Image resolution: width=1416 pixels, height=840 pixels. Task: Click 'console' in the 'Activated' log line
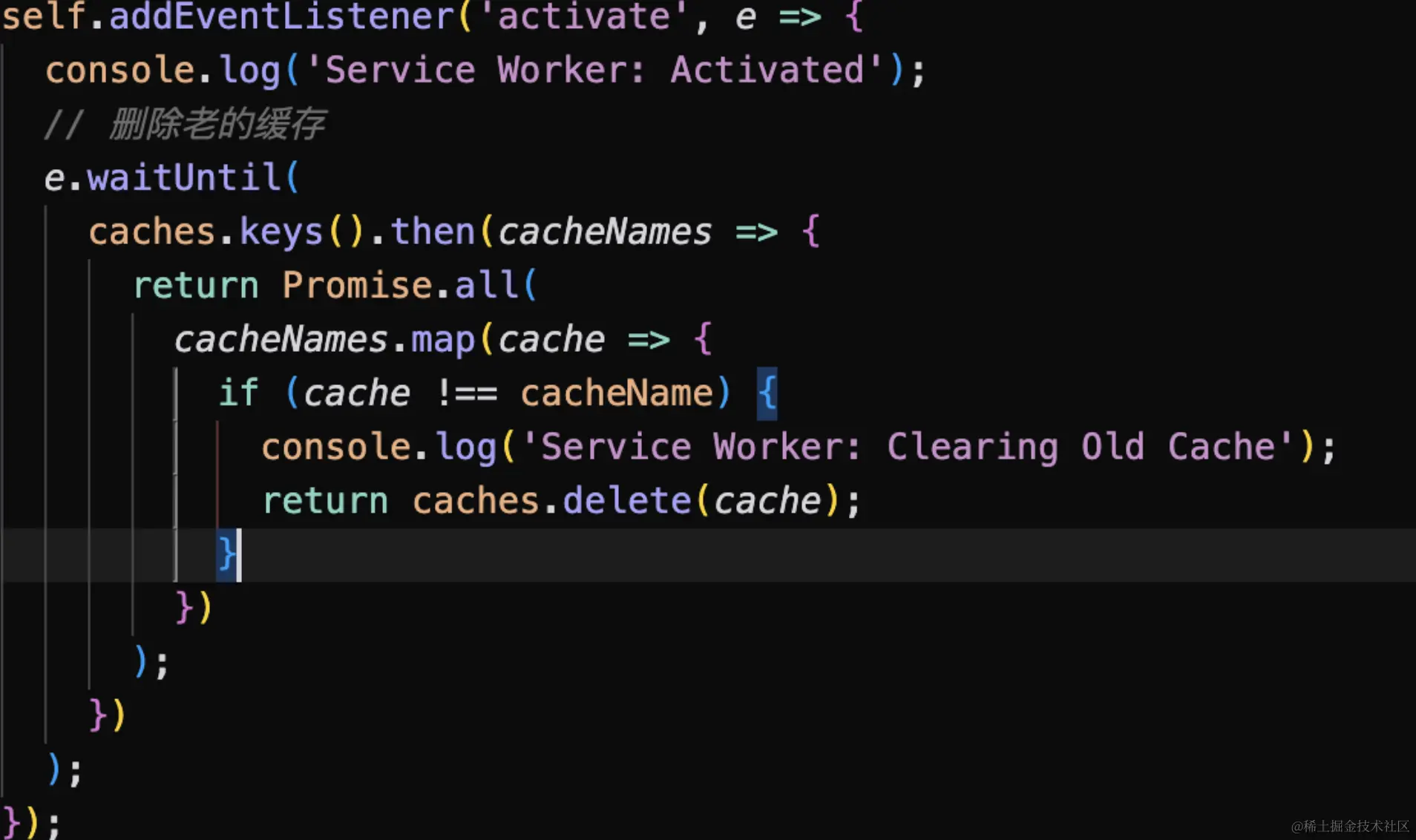tap(119, 70)
